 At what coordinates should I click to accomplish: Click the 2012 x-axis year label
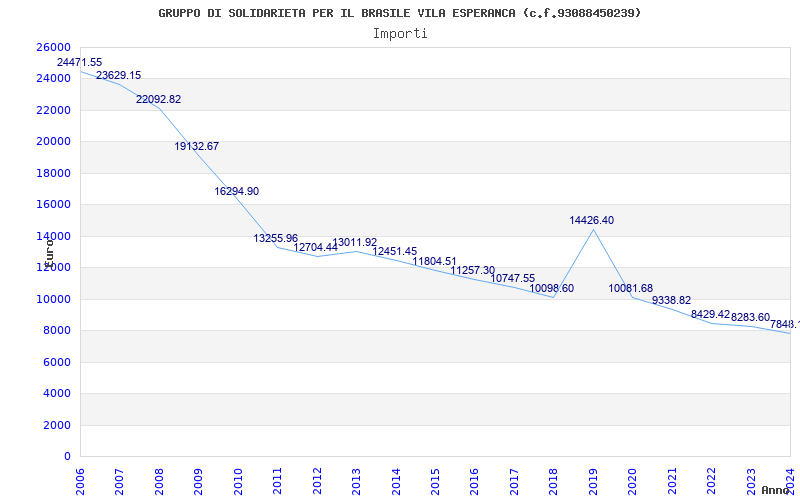[317, 481]
